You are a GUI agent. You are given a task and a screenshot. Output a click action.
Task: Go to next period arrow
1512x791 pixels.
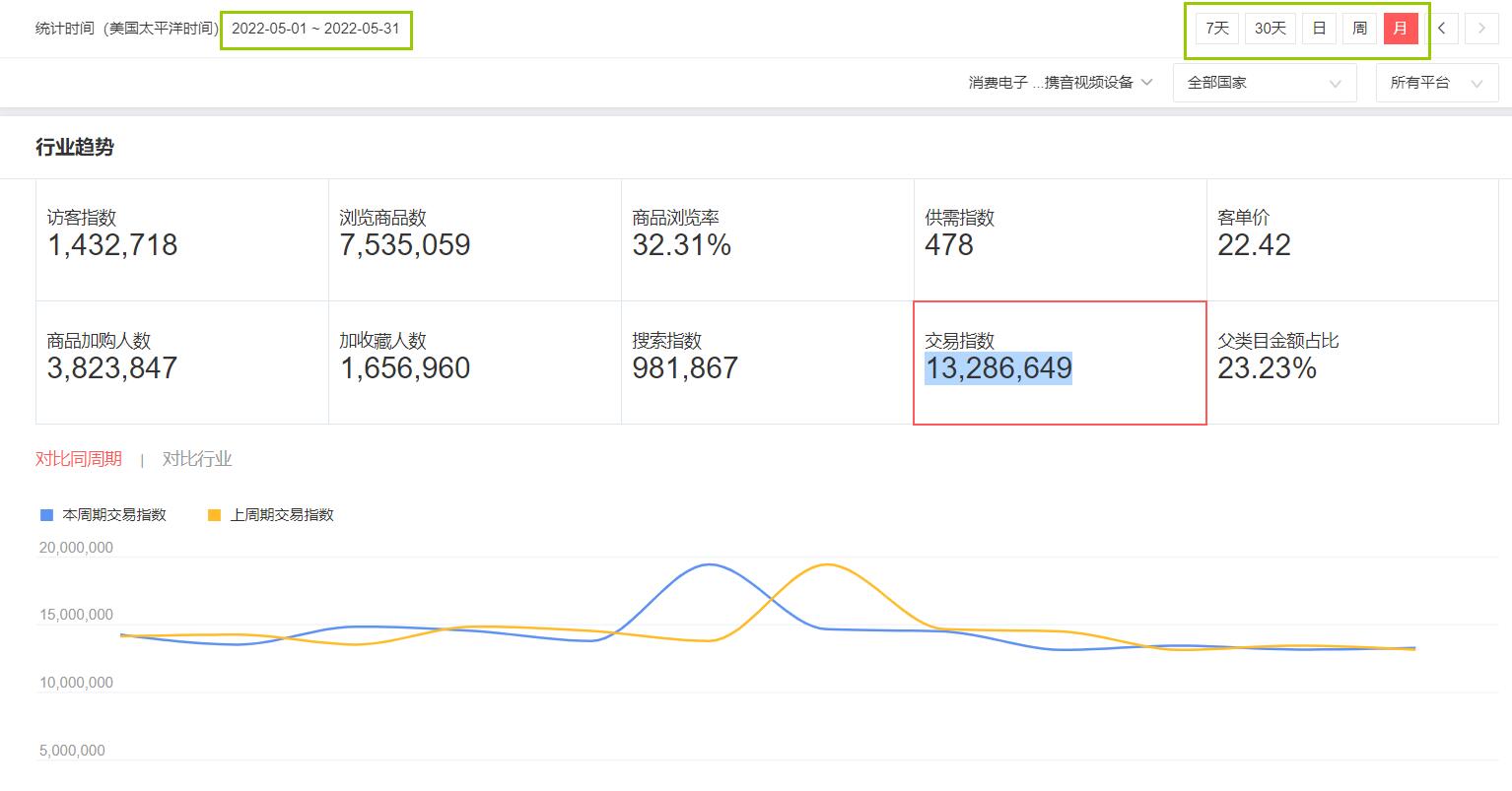[x=1481, y=29]
